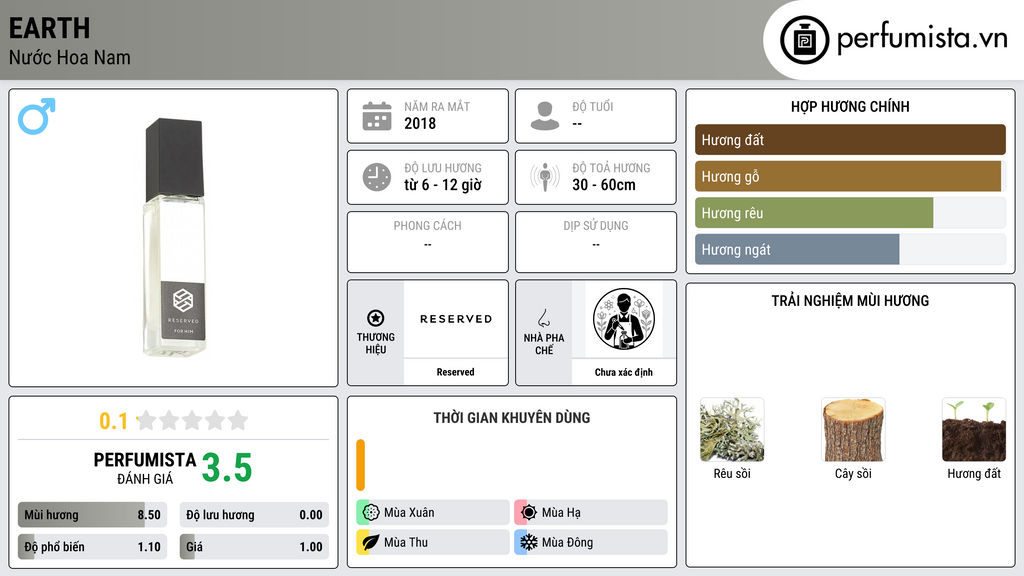Click the Độ lưu hương 0.00 score bar
1024x576 pixels.
[x=254, y=515]
